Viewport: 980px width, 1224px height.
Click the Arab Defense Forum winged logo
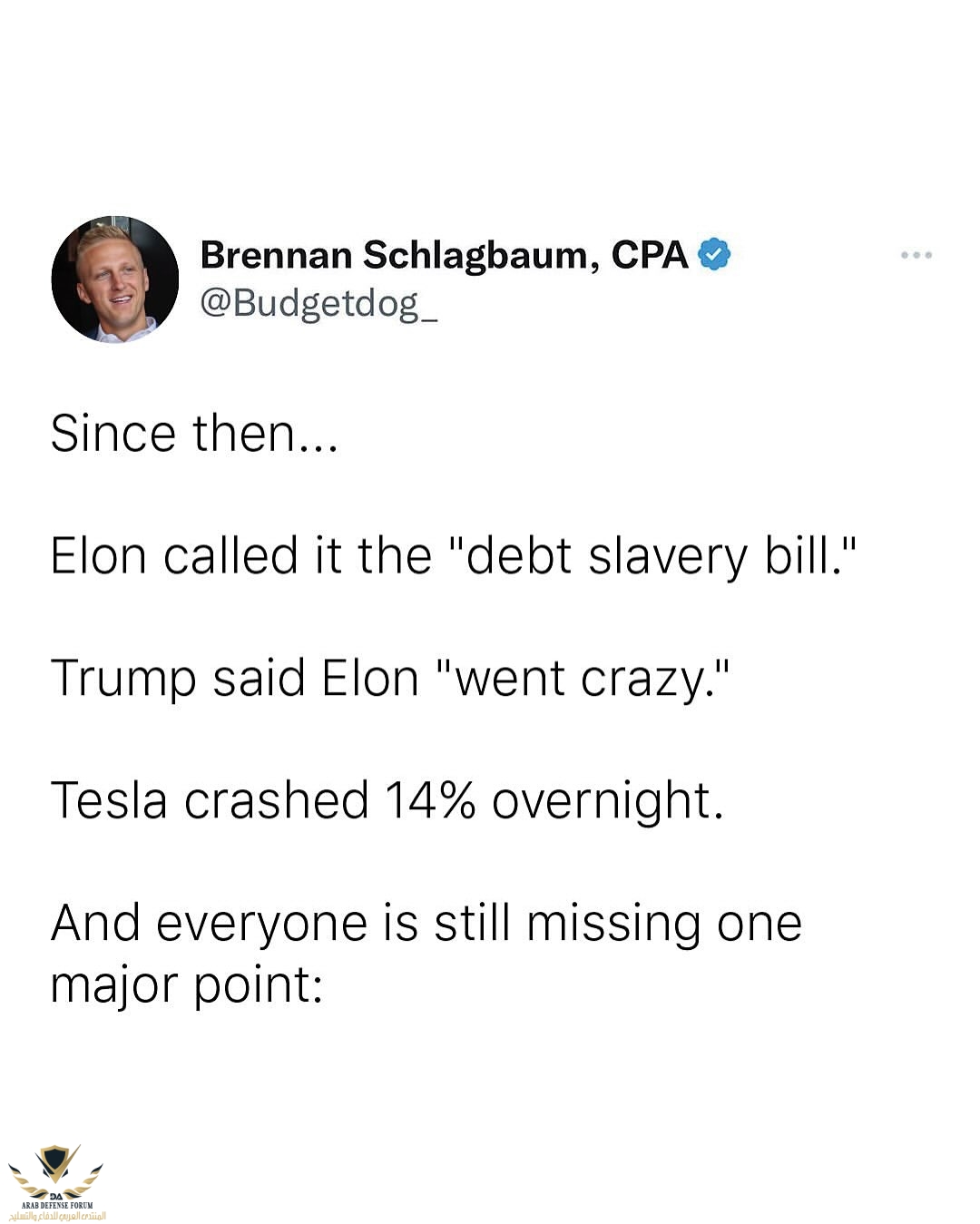[56, 1169]
